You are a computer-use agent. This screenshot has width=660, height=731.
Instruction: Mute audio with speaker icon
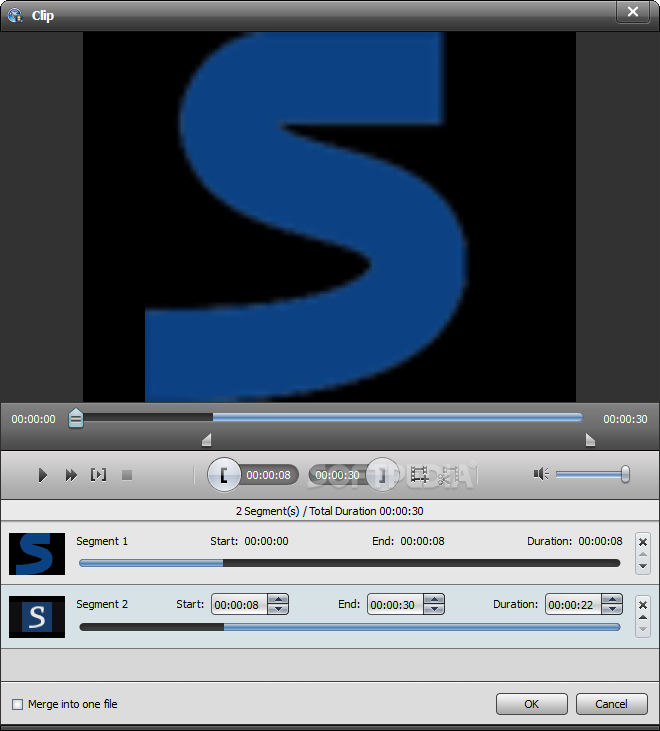click(x=541, y=475)
